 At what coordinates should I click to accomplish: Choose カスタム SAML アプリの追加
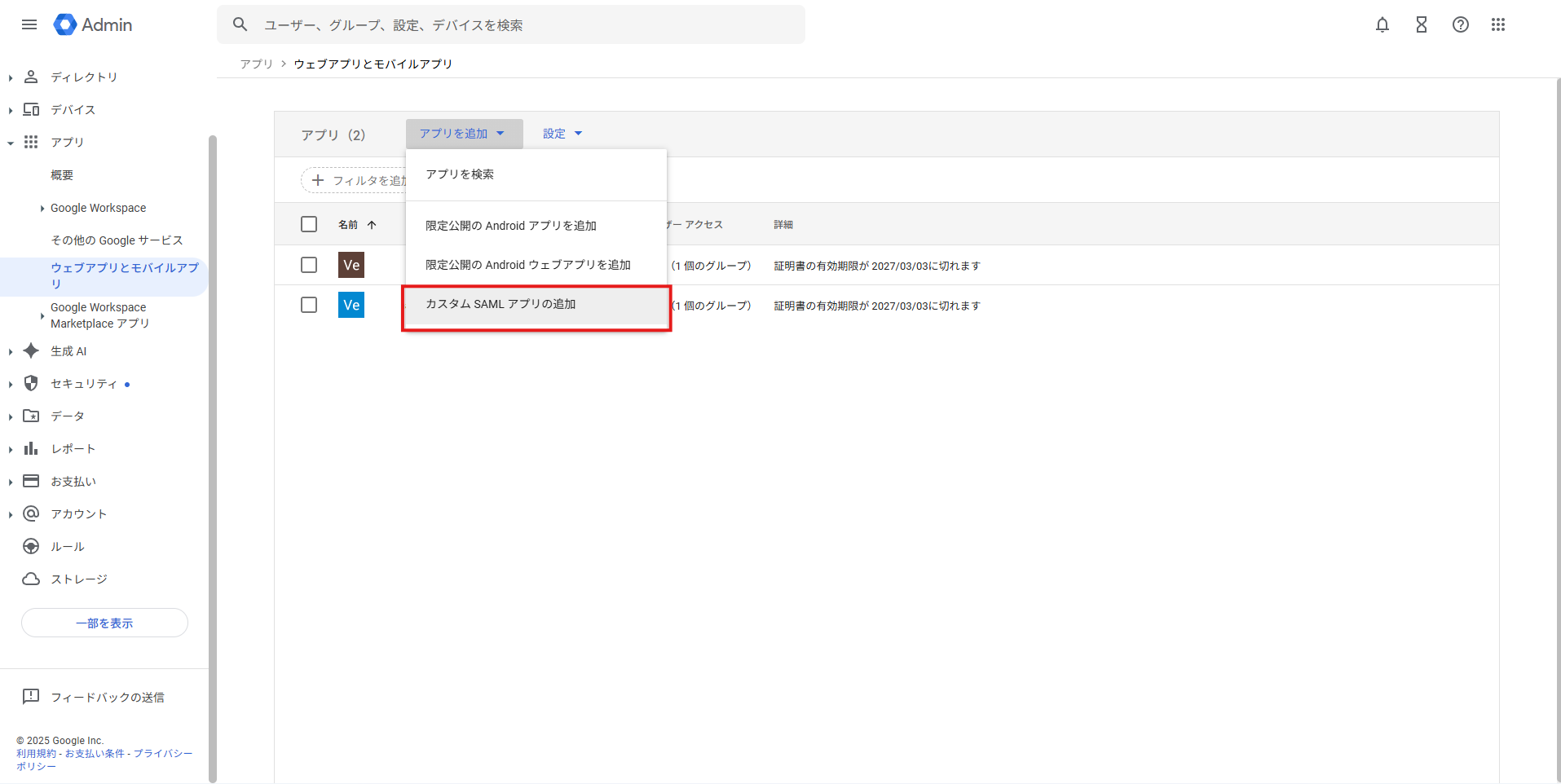point(536,304)
